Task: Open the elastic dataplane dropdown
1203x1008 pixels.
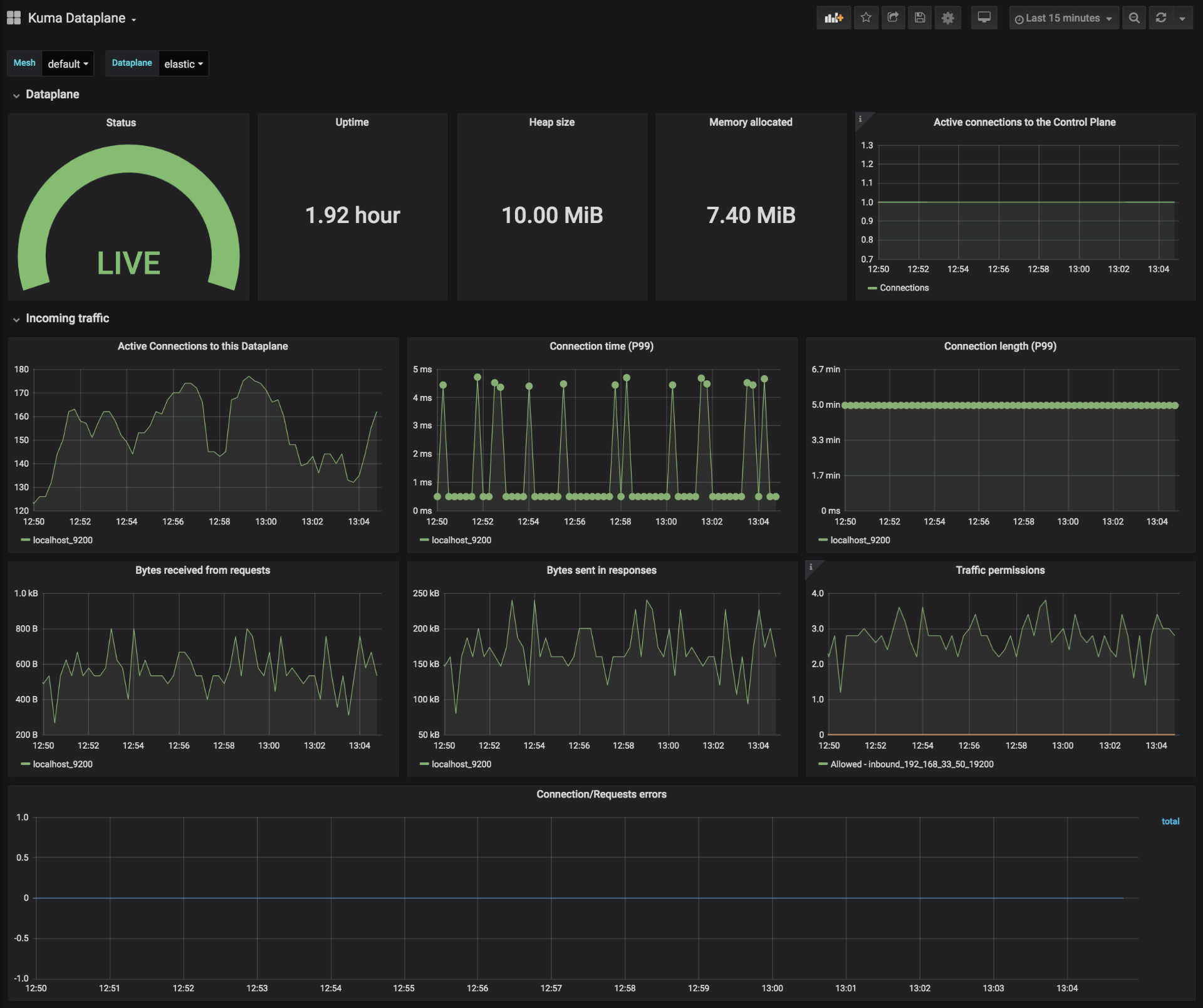Action: click(183, 63)
